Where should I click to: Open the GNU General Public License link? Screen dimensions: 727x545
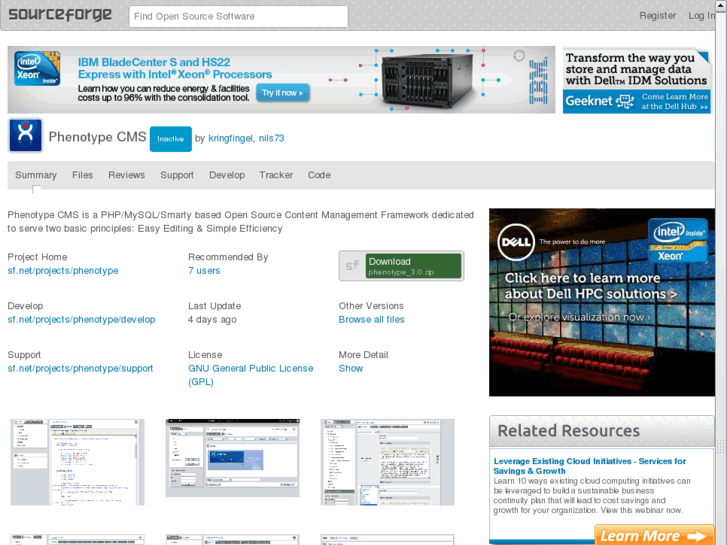[250, 375]
